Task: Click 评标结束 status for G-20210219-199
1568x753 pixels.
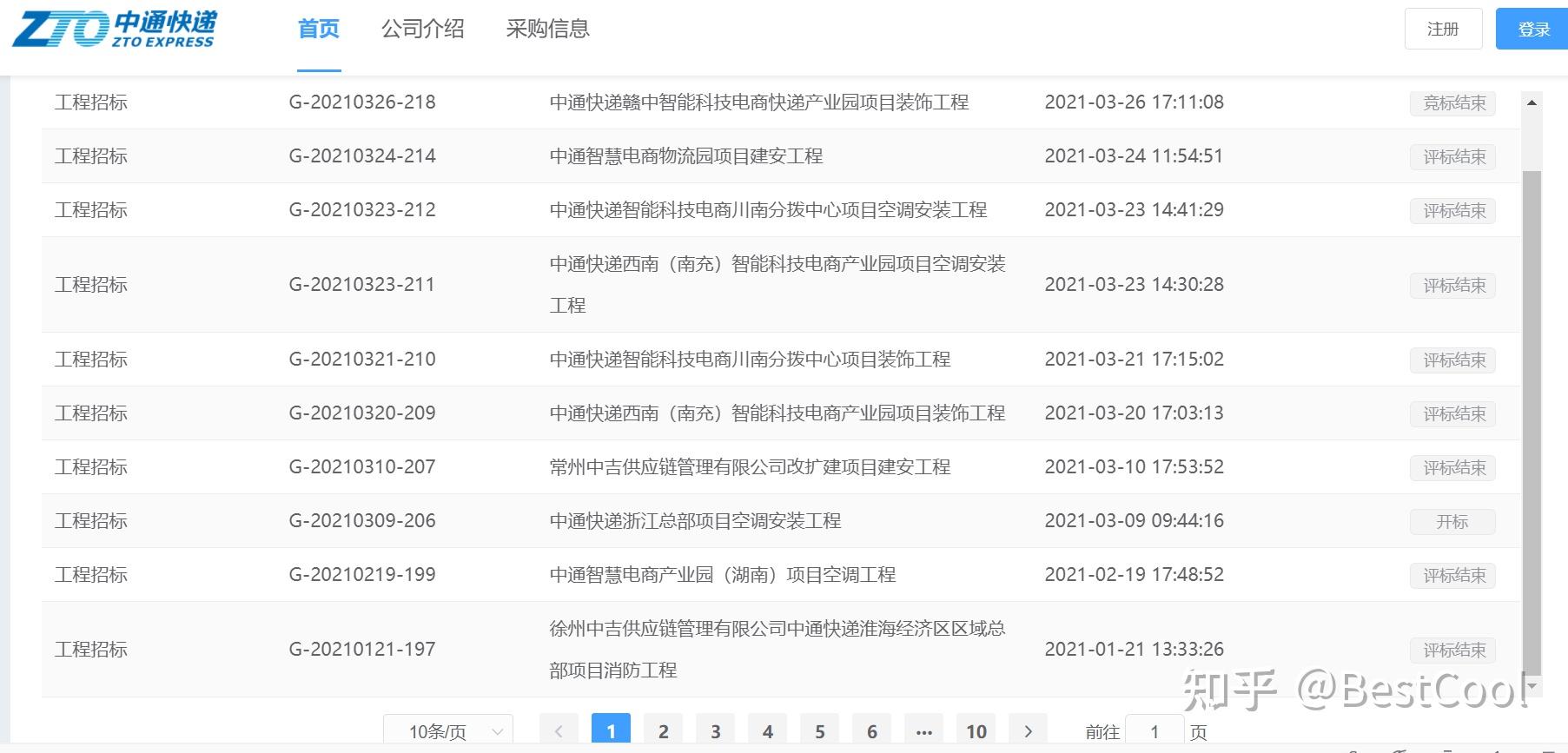Action: [1452, 575]
